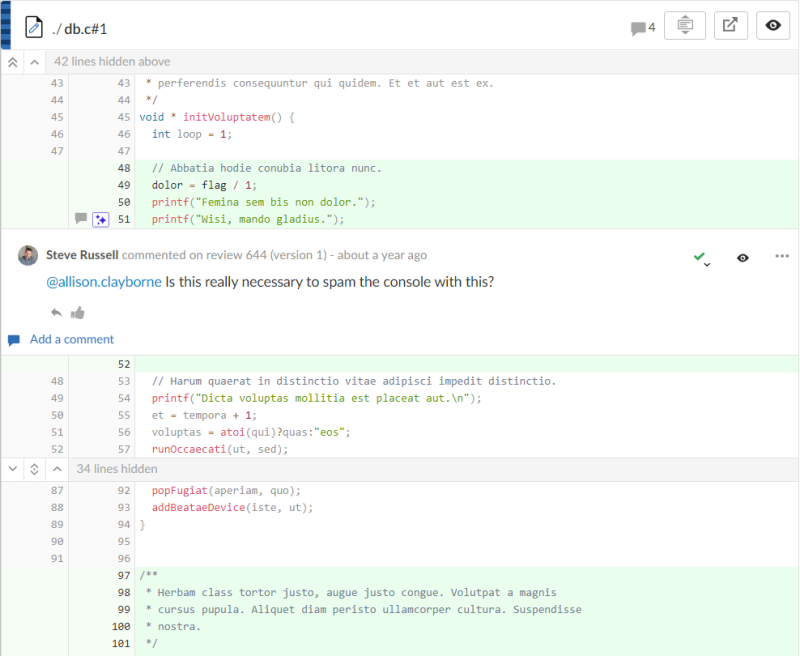800x656 pixels.
Task: Expand all 42 hidden lines above
Action: click(x=12, y=61)
